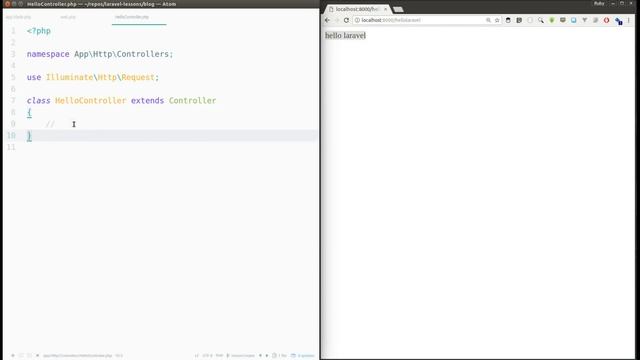This screenshot has width=640, height=360.
Task: Bookmark this page with the star icon
Action: (x=497, y=20)
